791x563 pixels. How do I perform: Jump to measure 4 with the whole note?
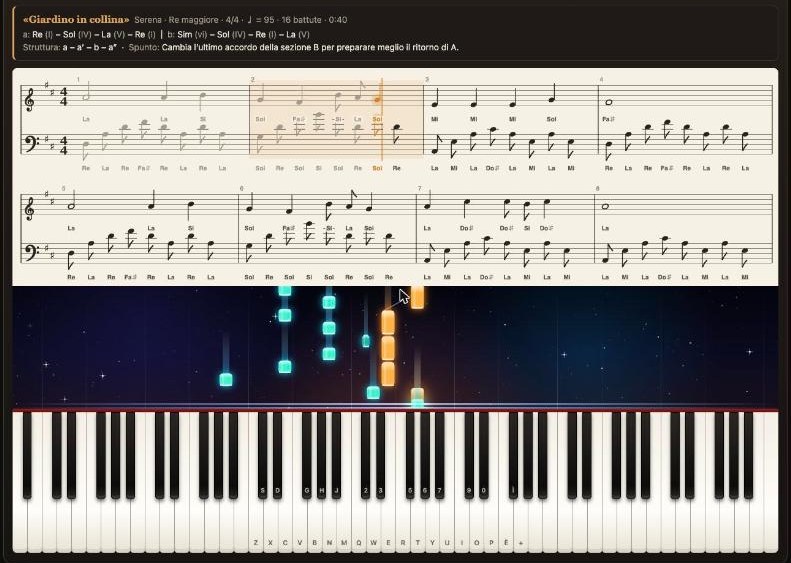pos(685,121)
